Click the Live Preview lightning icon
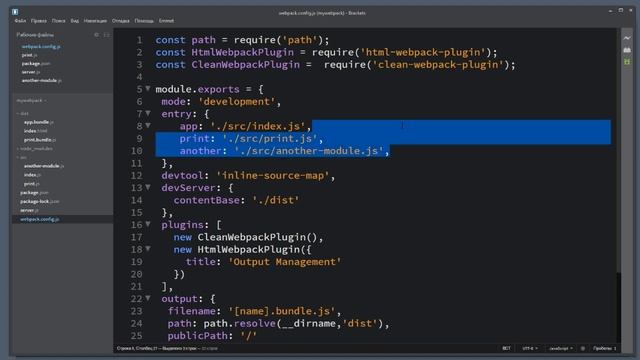640x360 pixels. (627, 38)
